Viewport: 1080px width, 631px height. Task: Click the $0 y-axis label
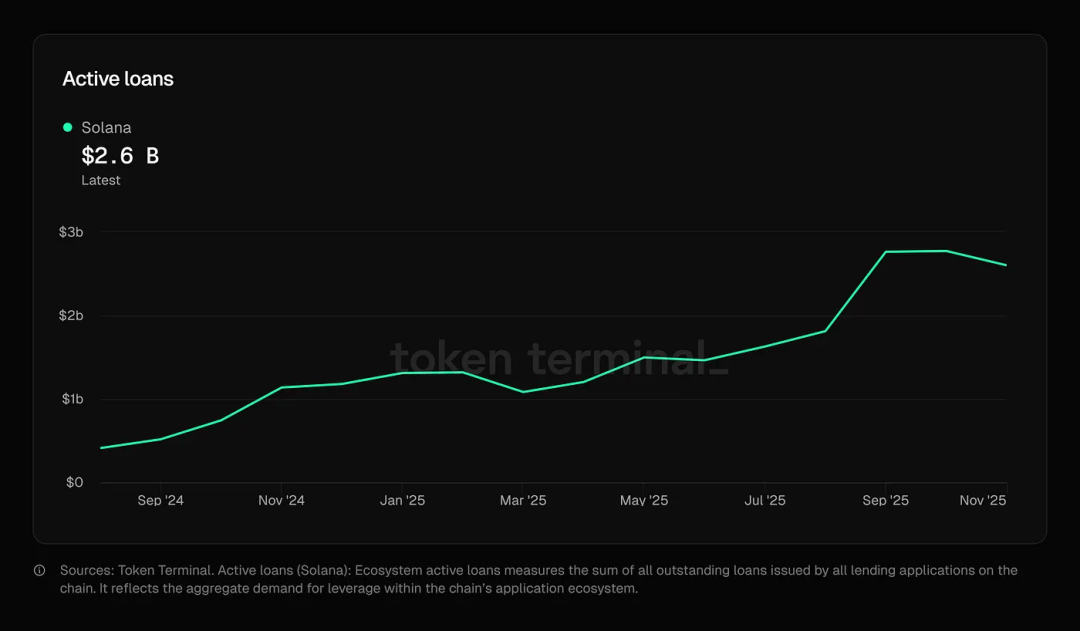75,483
